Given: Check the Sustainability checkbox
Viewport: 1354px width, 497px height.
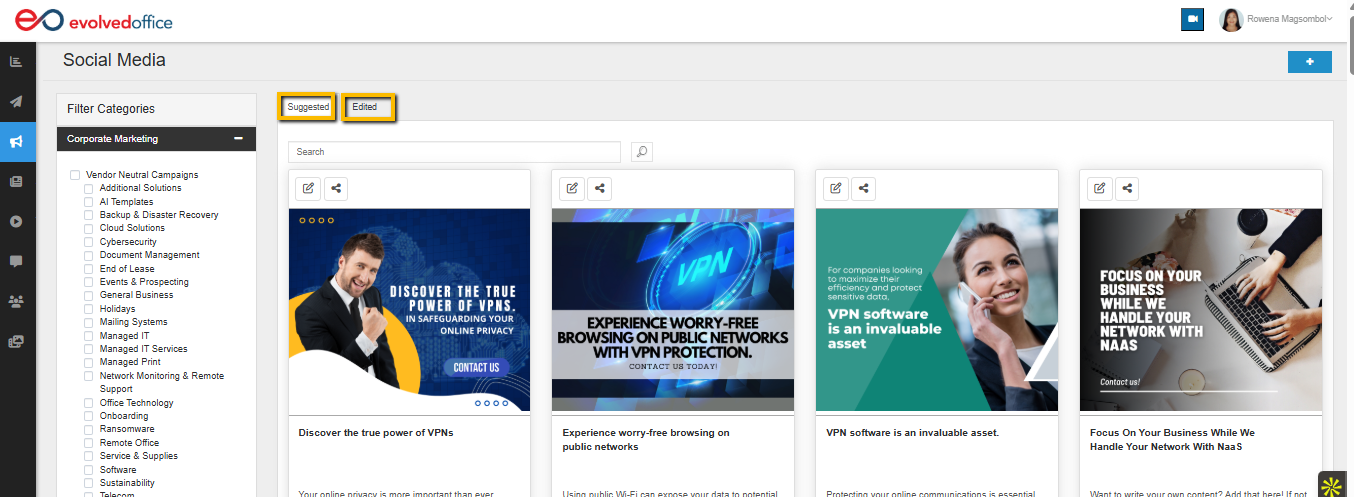Looking at the screenshot, I should (88, 483).
